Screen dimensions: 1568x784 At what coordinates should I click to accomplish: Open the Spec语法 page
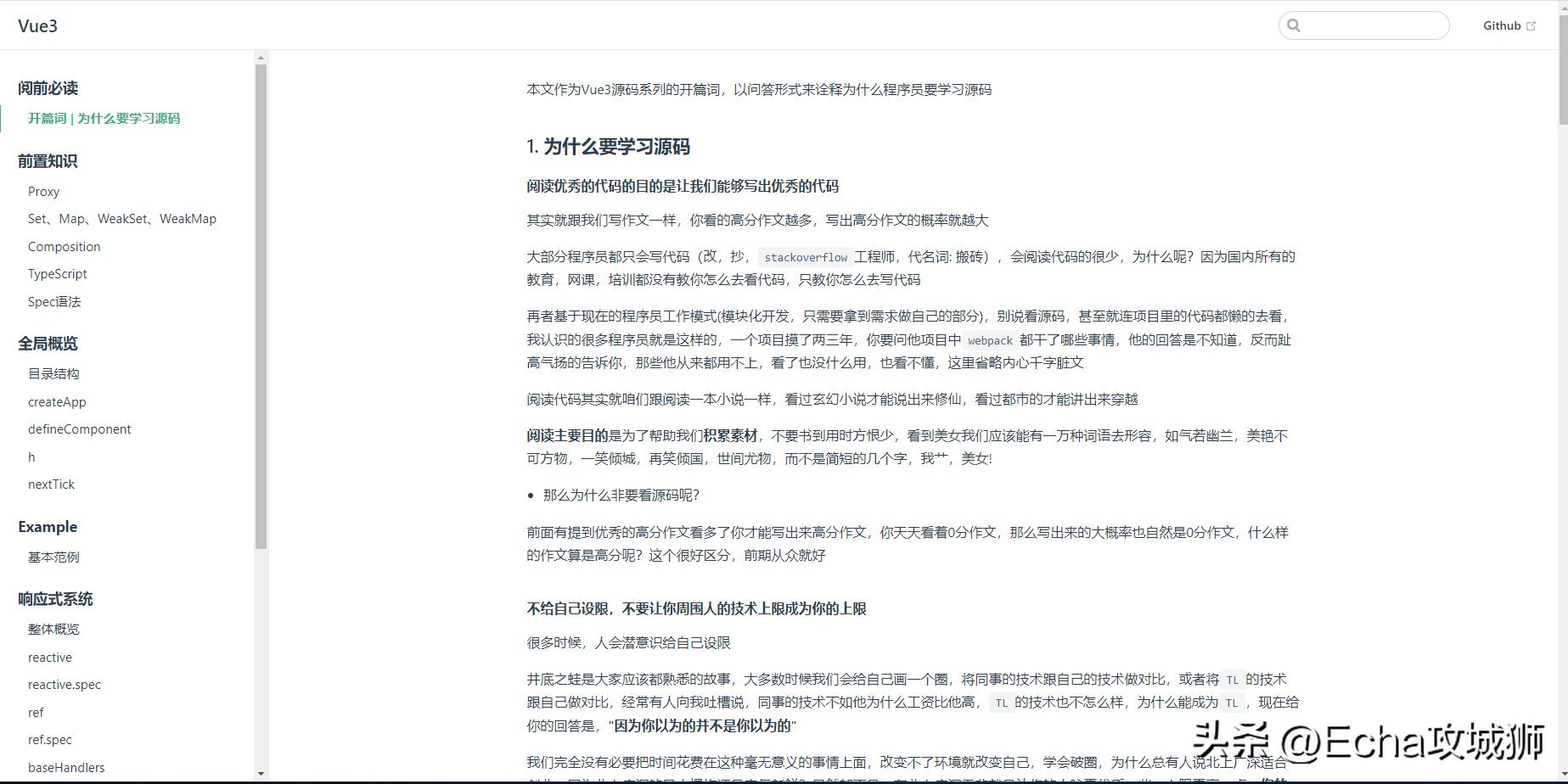54,301
